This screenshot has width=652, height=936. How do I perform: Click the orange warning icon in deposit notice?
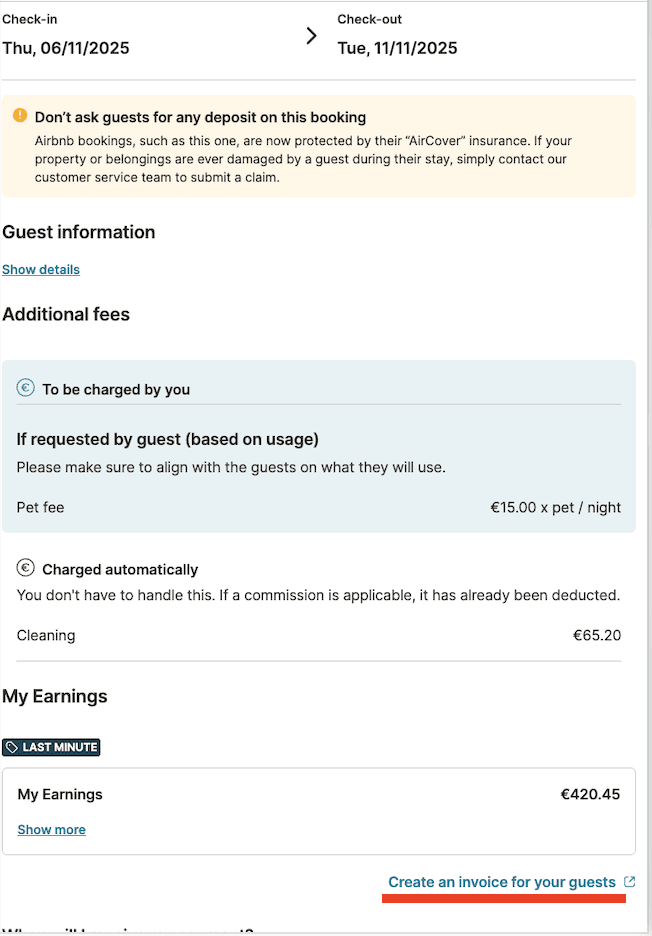(20, 116)
